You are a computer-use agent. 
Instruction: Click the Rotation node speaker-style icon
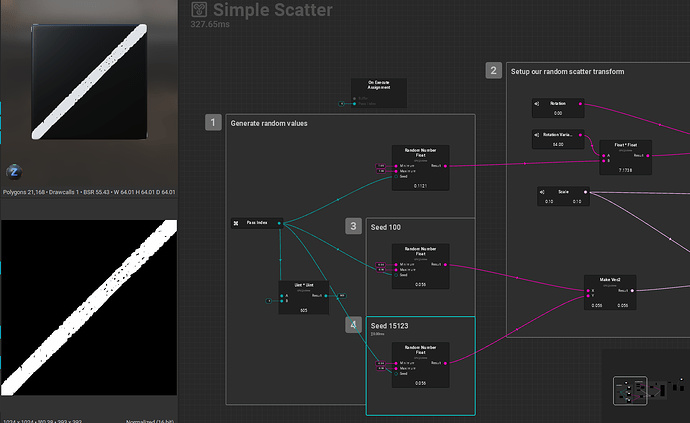pyautogui.click(x=538, y=103)
